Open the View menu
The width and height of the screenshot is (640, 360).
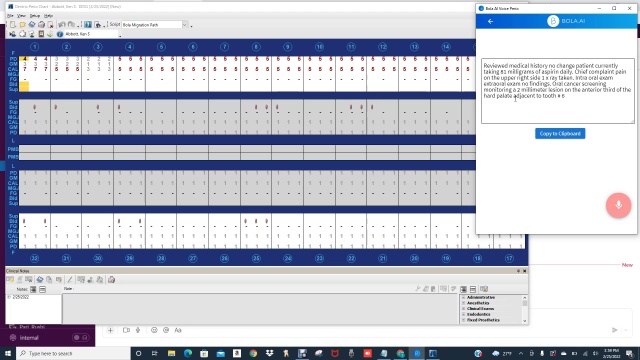pos(21,16)
